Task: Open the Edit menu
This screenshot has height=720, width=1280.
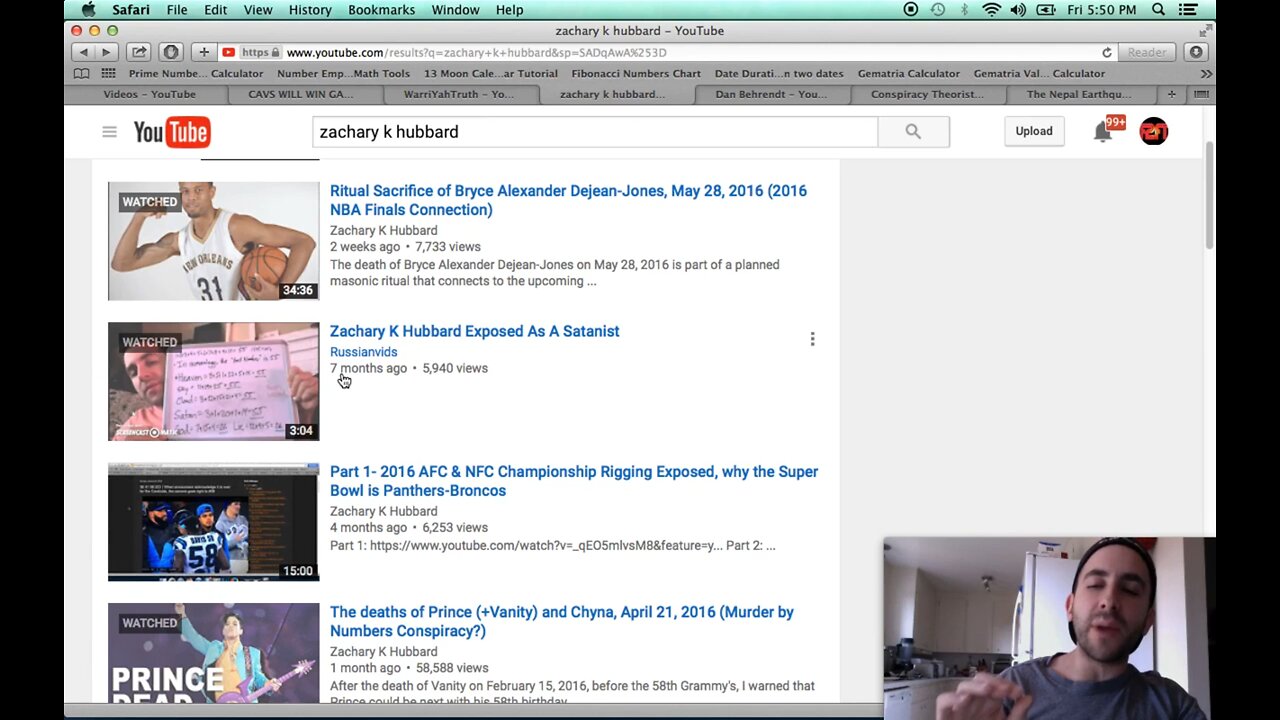Action: [216, 10]
